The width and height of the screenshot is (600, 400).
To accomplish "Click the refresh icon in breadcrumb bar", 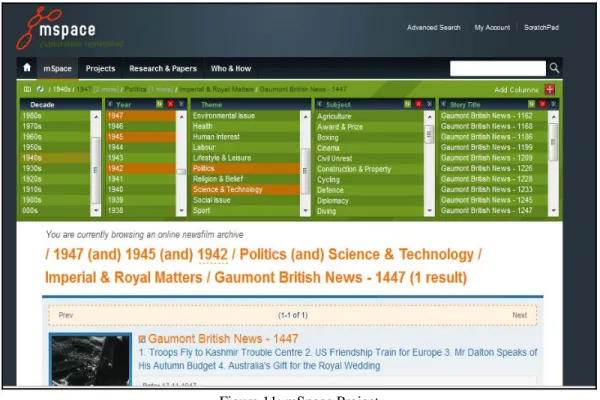I will click(x=40, y=89).
